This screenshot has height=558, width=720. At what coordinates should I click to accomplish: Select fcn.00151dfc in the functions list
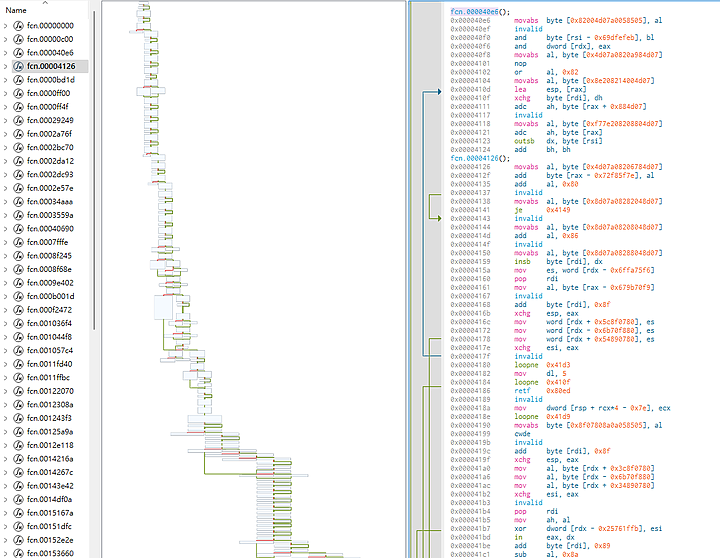tap(50, 527)
